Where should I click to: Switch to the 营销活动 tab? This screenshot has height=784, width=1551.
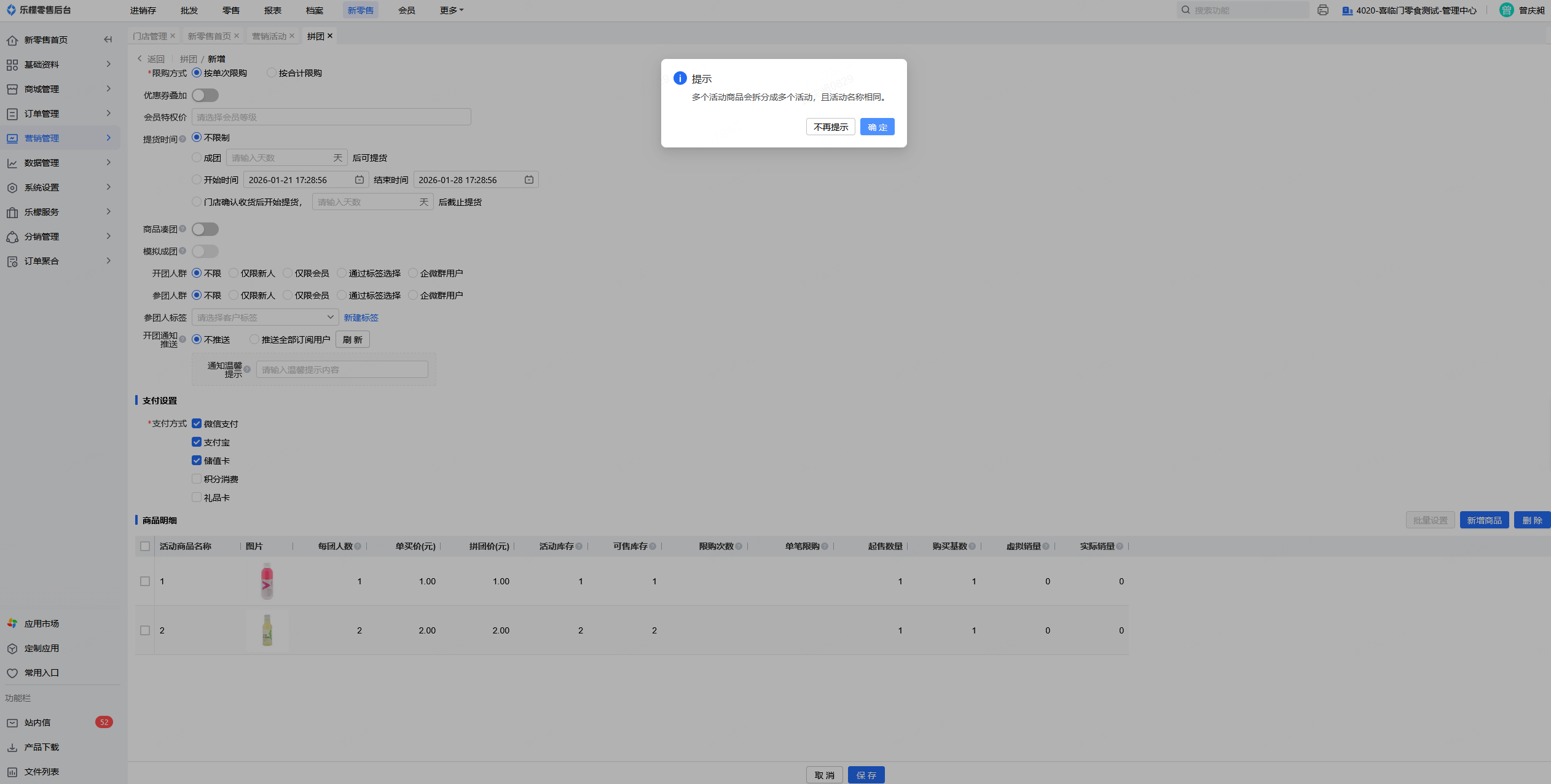point(269,36)
